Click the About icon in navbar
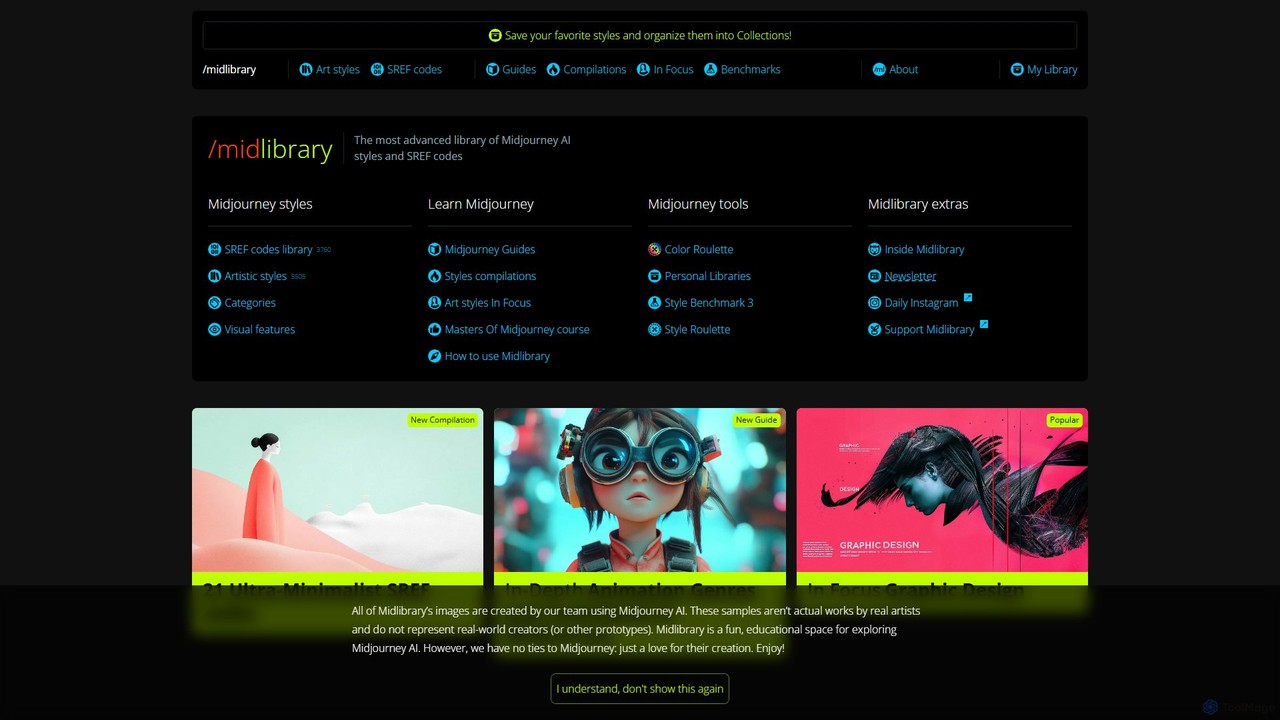Screen dimensions: 1280x720 point(879,69)
